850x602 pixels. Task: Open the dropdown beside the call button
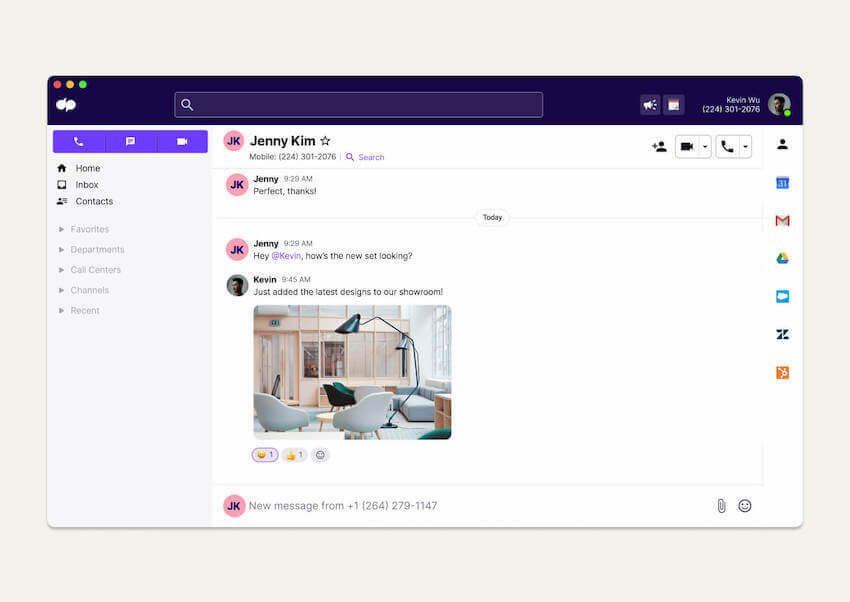click(744, 146)
